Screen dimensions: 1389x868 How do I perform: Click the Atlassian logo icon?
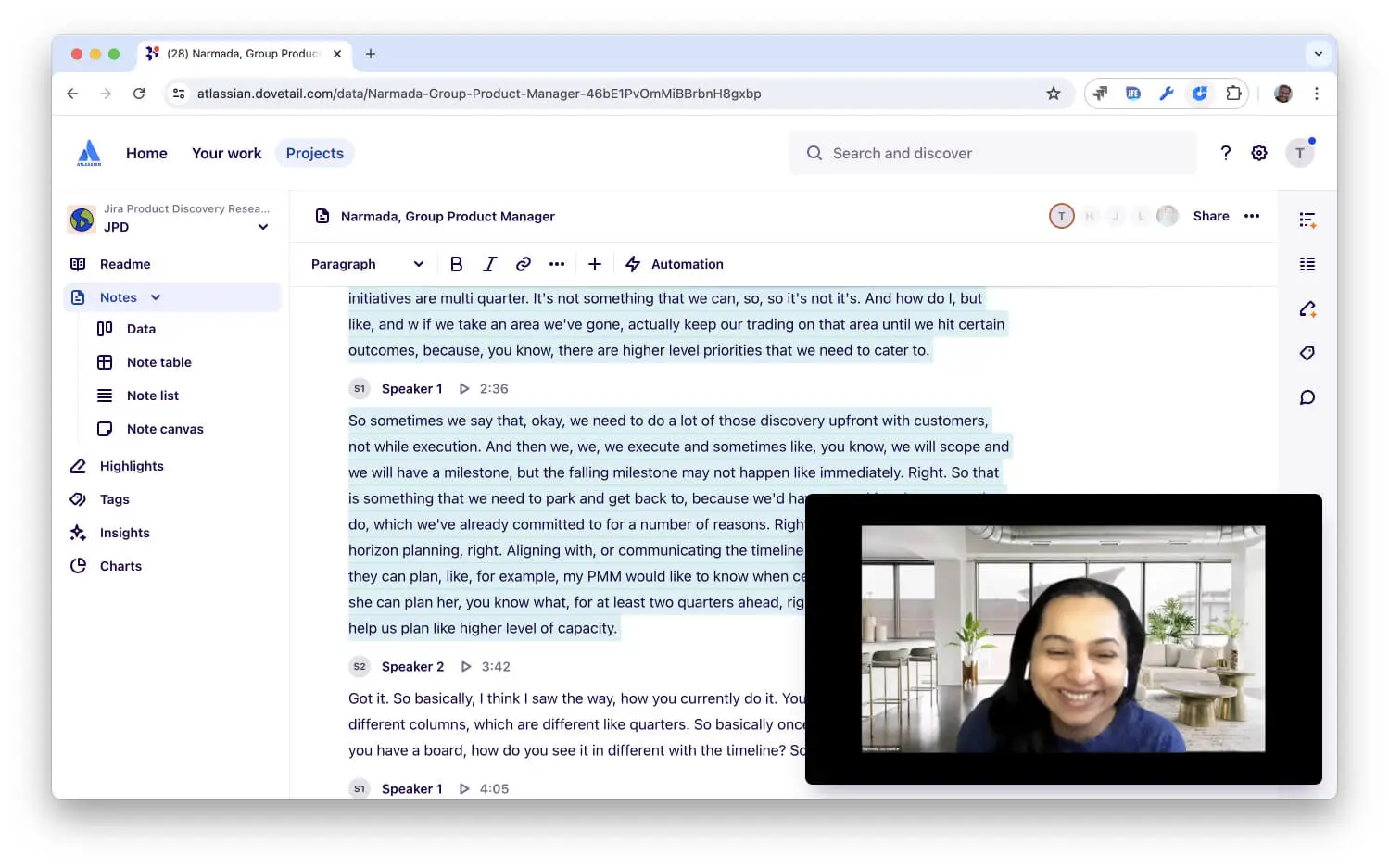tap(89, 153)
